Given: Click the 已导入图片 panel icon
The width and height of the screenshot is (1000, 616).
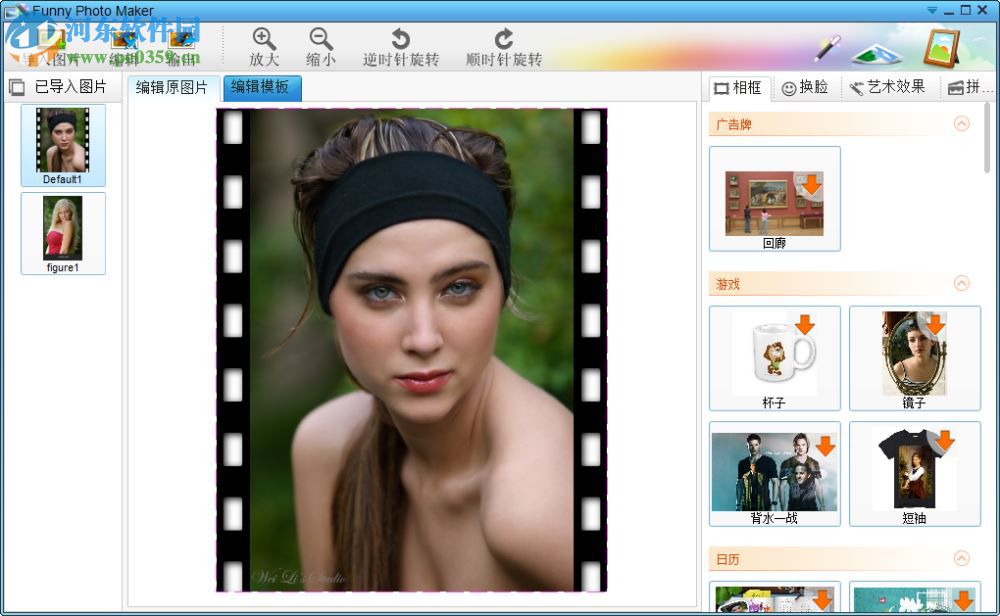Looking at the screenshot, I should 16,87.
